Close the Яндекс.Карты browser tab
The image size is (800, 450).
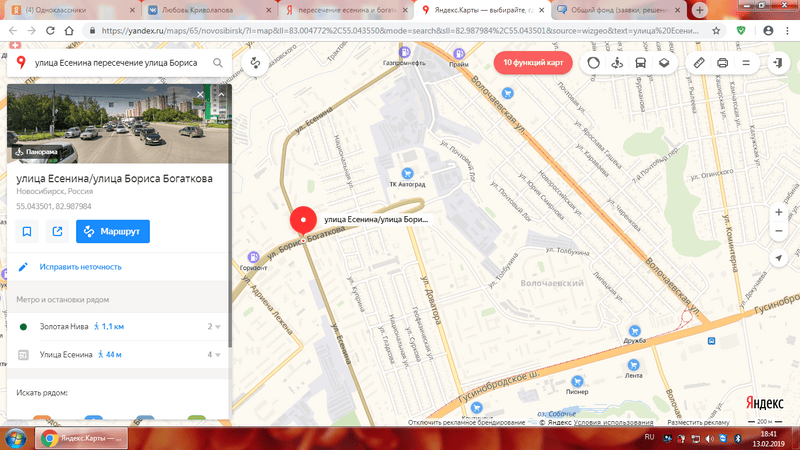point(541,10)
